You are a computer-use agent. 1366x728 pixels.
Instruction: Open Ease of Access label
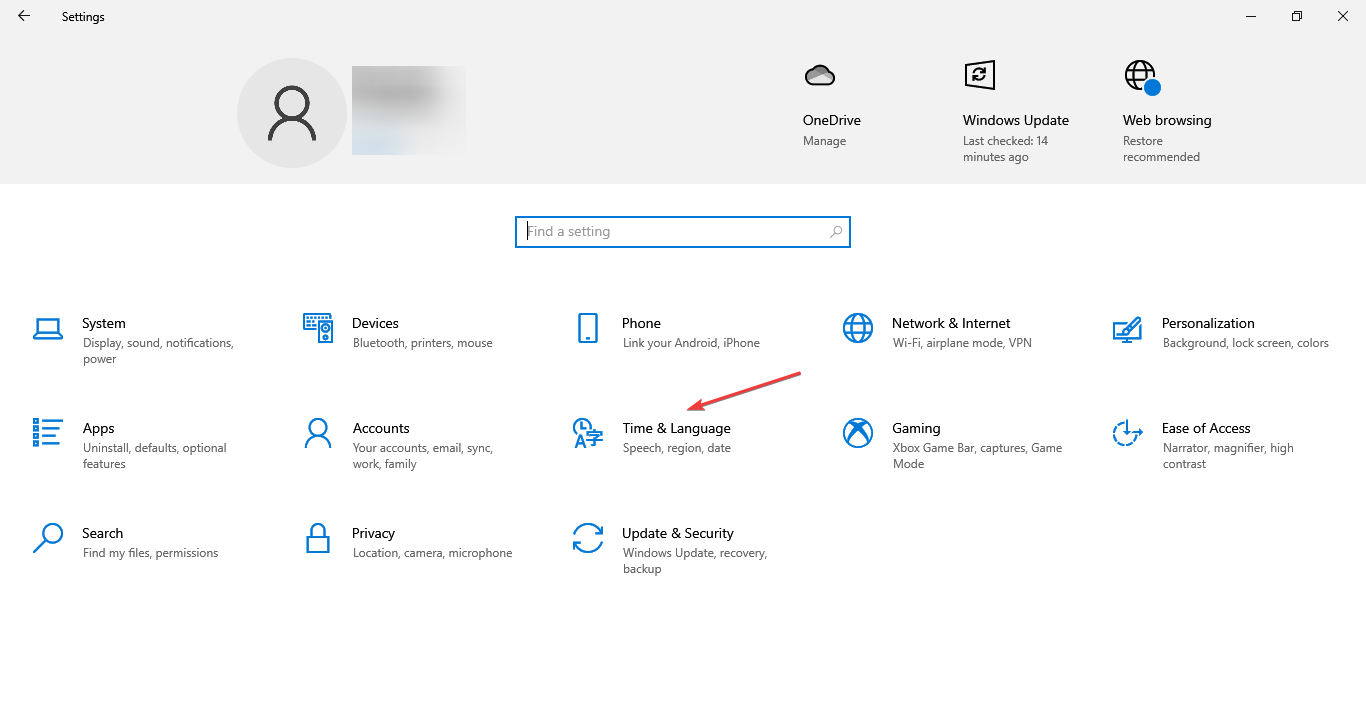pos(1206,428)
